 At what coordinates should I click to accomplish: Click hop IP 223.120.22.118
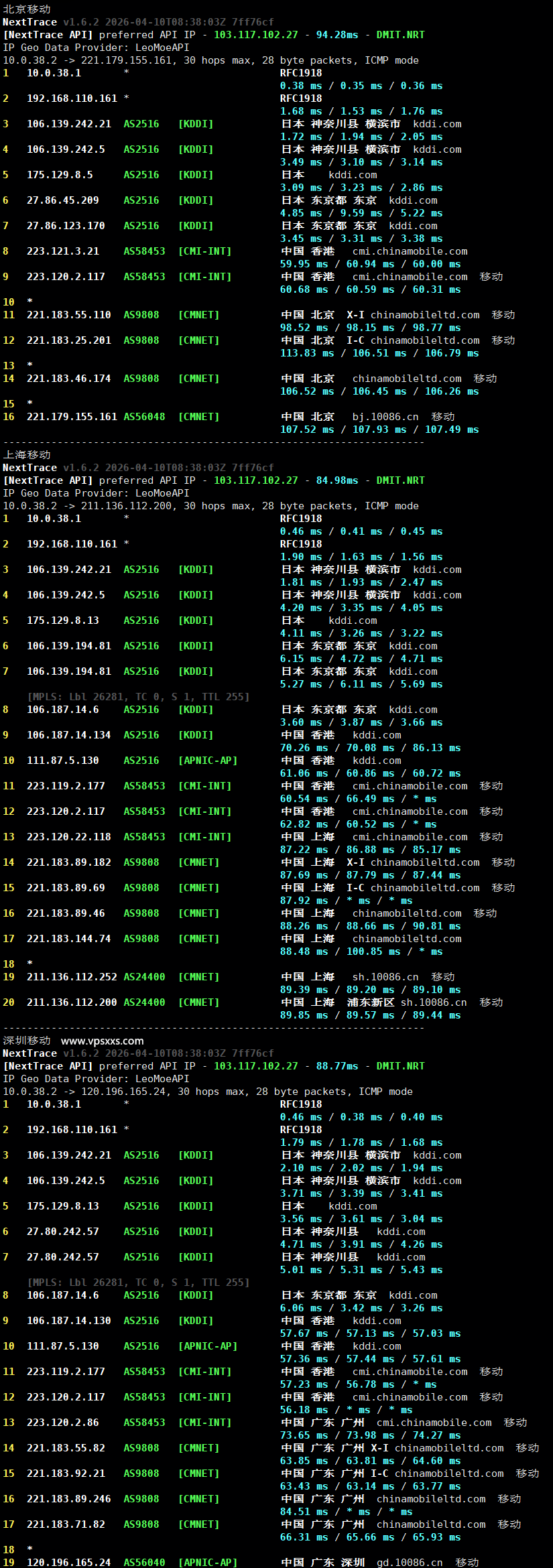click(69, 837)
